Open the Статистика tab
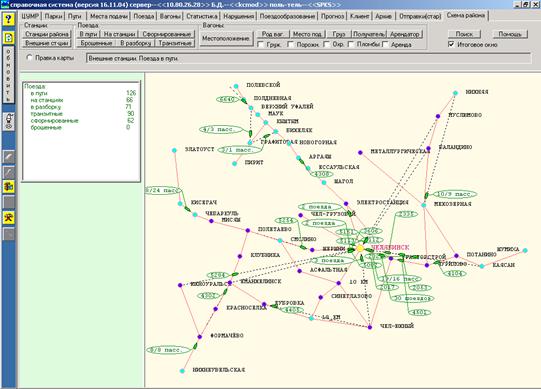 202,16
